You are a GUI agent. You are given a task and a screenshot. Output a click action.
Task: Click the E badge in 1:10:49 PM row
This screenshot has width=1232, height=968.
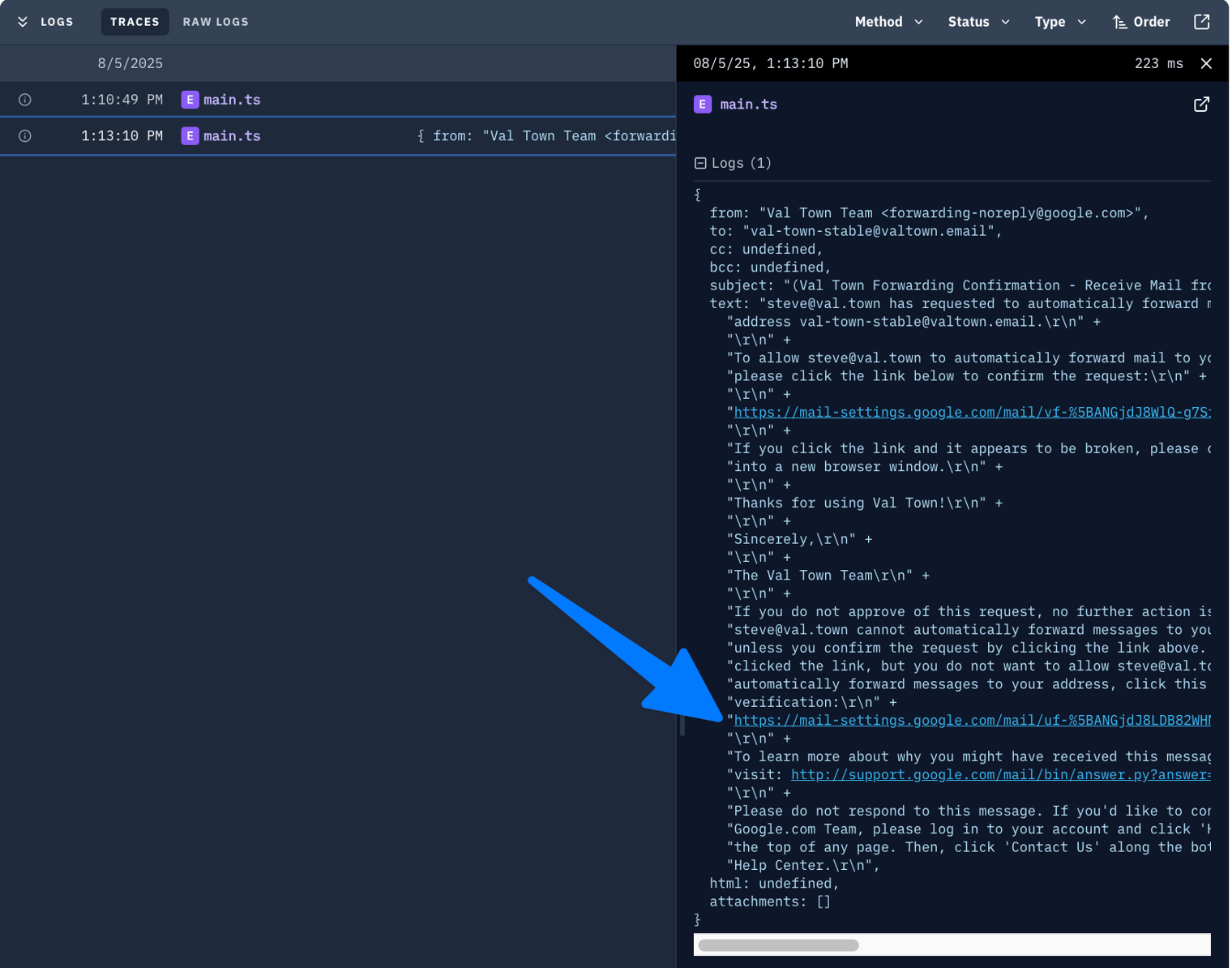coord(190,100)
